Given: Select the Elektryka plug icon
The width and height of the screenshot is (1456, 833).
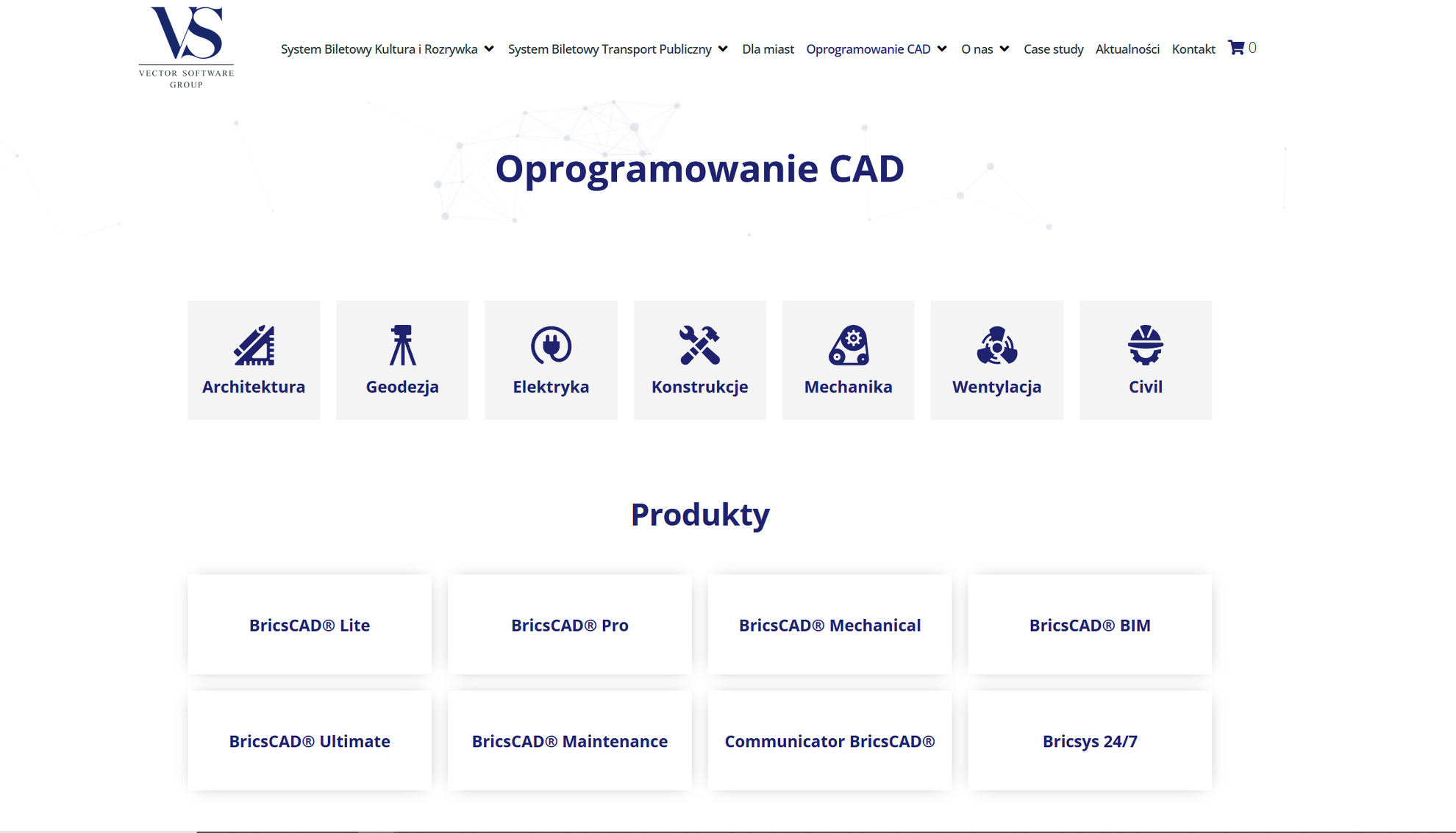Looking at the screenshot, I should point(551,345).
